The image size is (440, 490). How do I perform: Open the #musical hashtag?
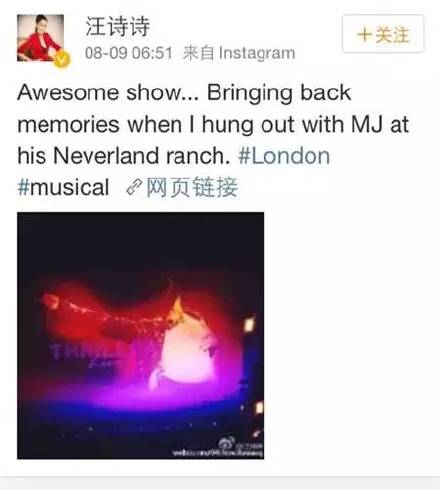63,187
